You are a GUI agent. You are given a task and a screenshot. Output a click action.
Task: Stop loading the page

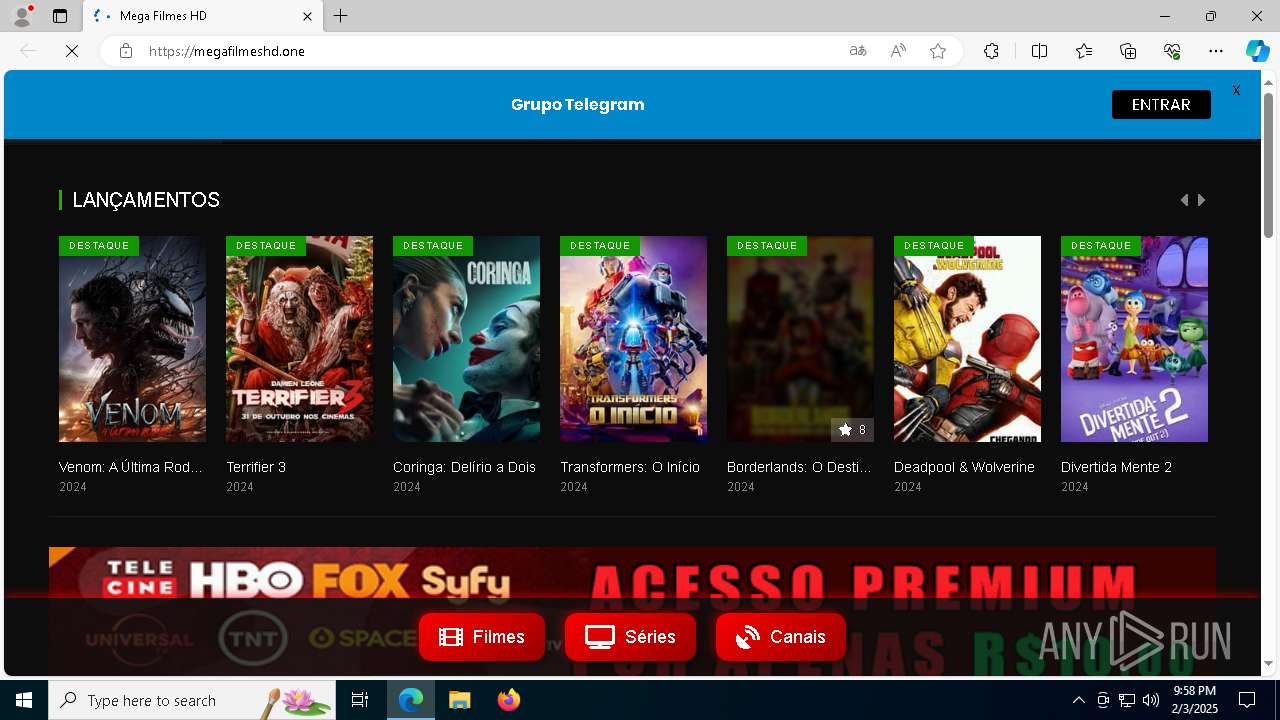pos(72,51)
